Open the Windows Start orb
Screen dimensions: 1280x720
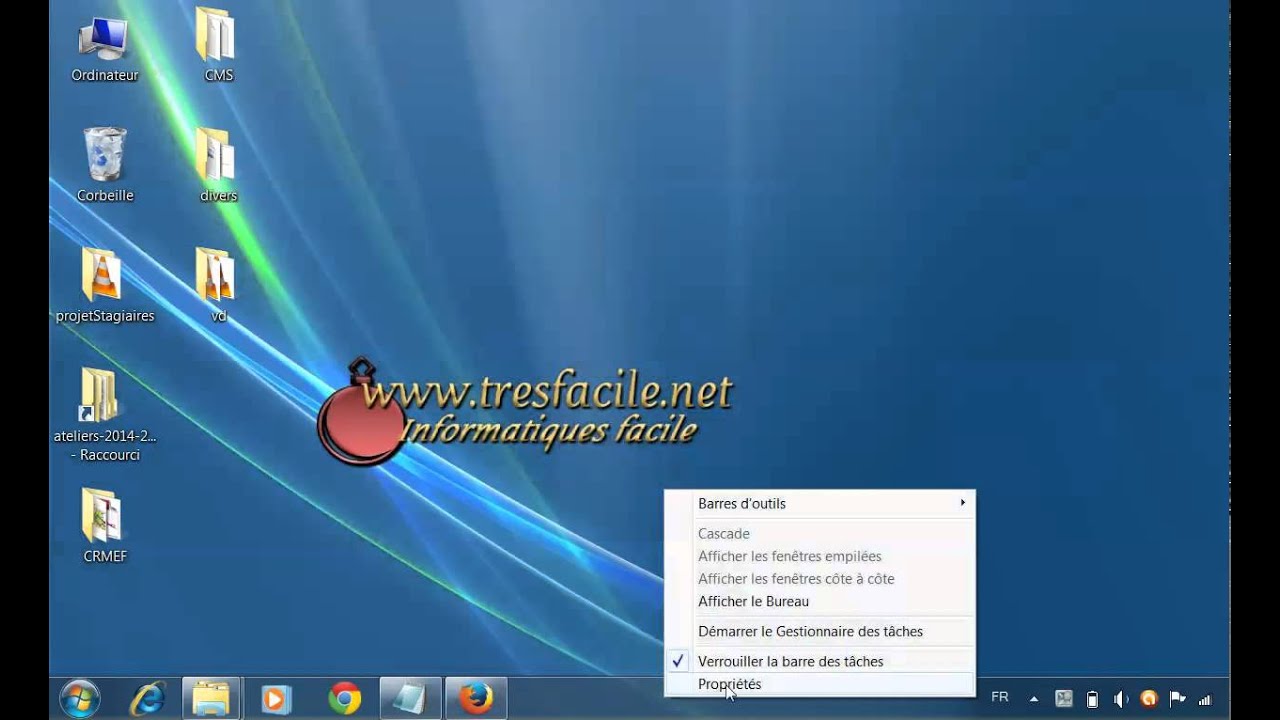pos(79,698)
